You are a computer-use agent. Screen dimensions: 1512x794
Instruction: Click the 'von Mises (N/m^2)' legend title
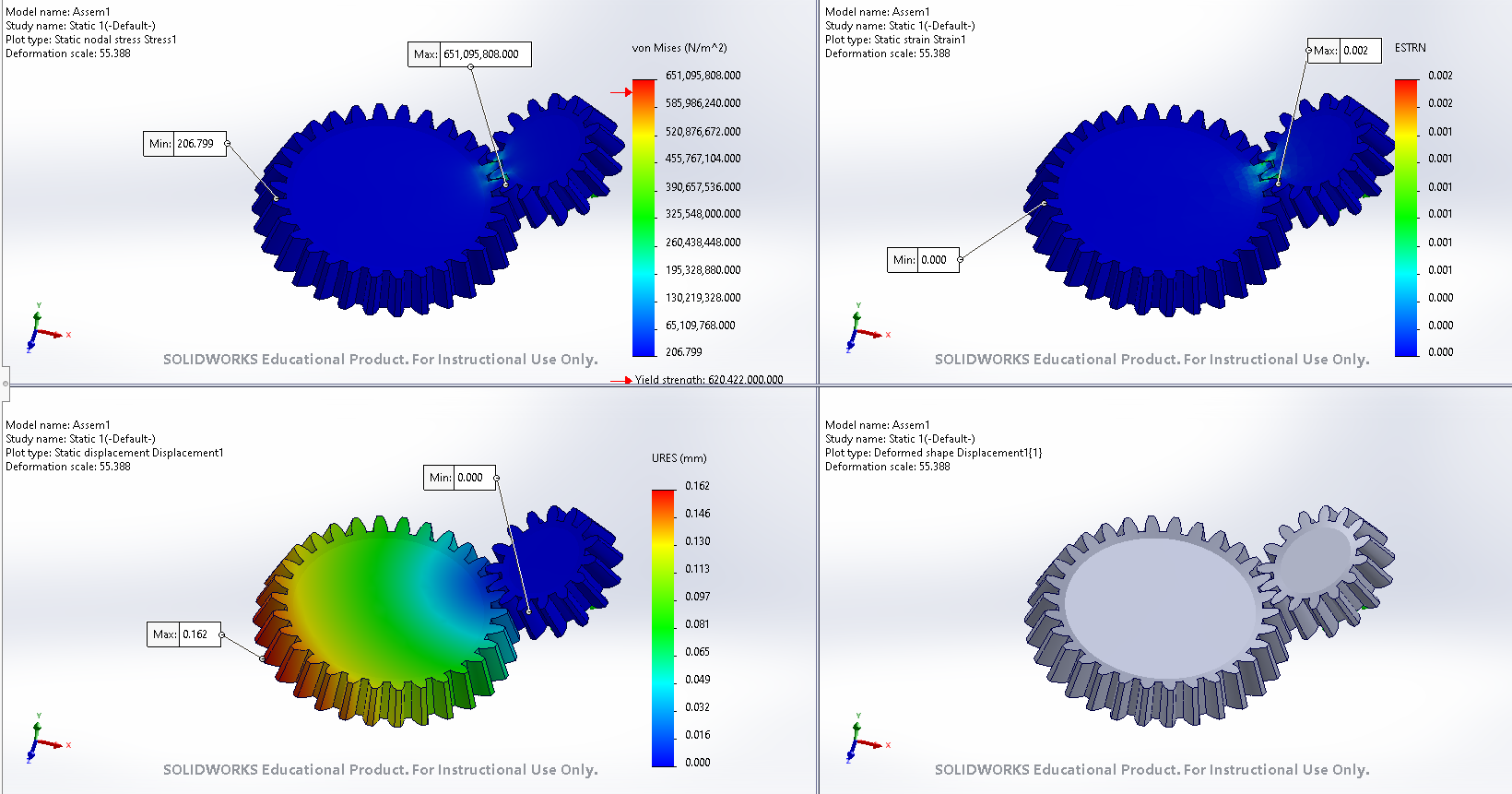(679, 48)
